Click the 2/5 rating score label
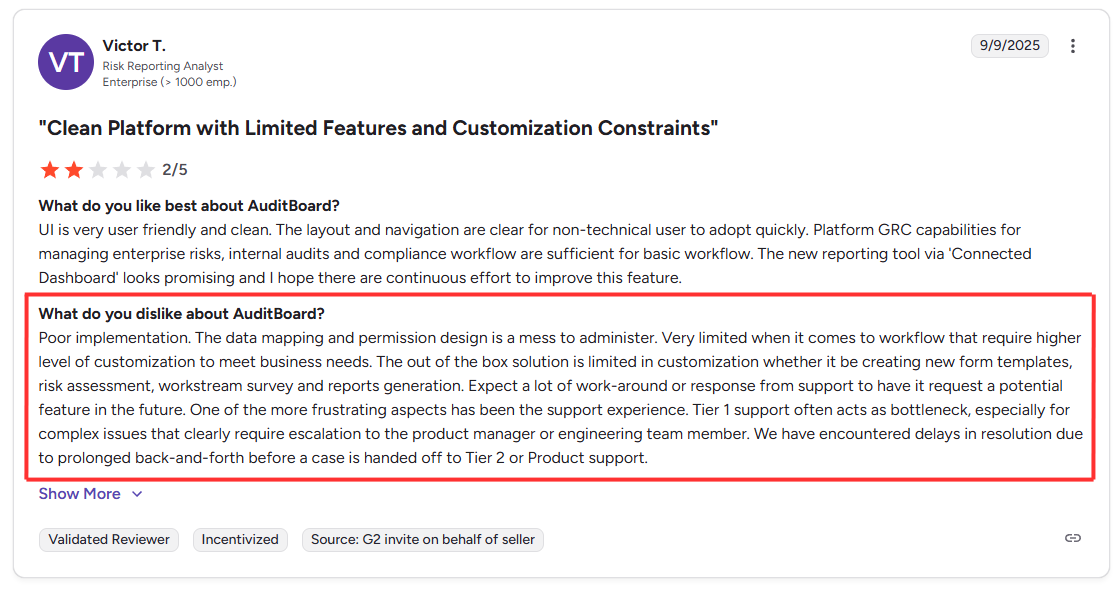 pos(175,169)
